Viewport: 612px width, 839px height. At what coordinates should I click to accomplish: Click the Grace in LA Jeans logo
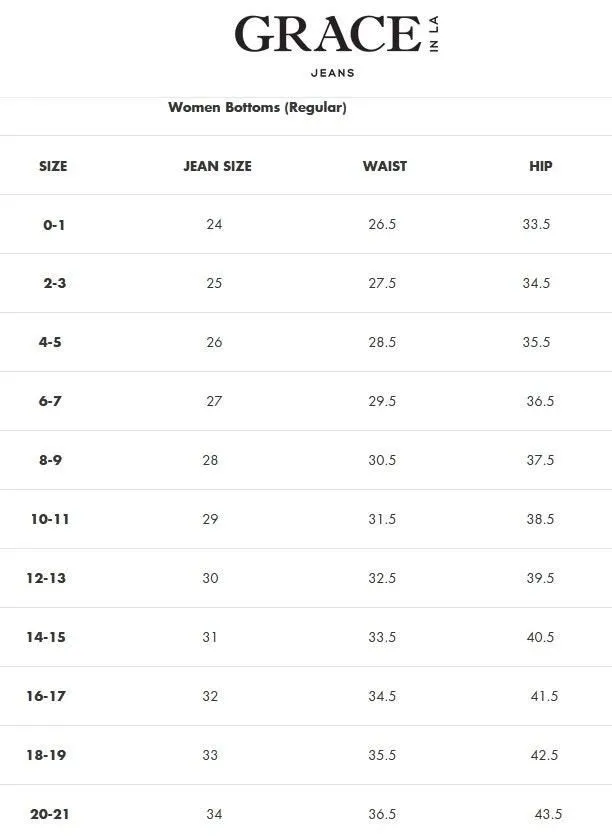click(336, 47)
